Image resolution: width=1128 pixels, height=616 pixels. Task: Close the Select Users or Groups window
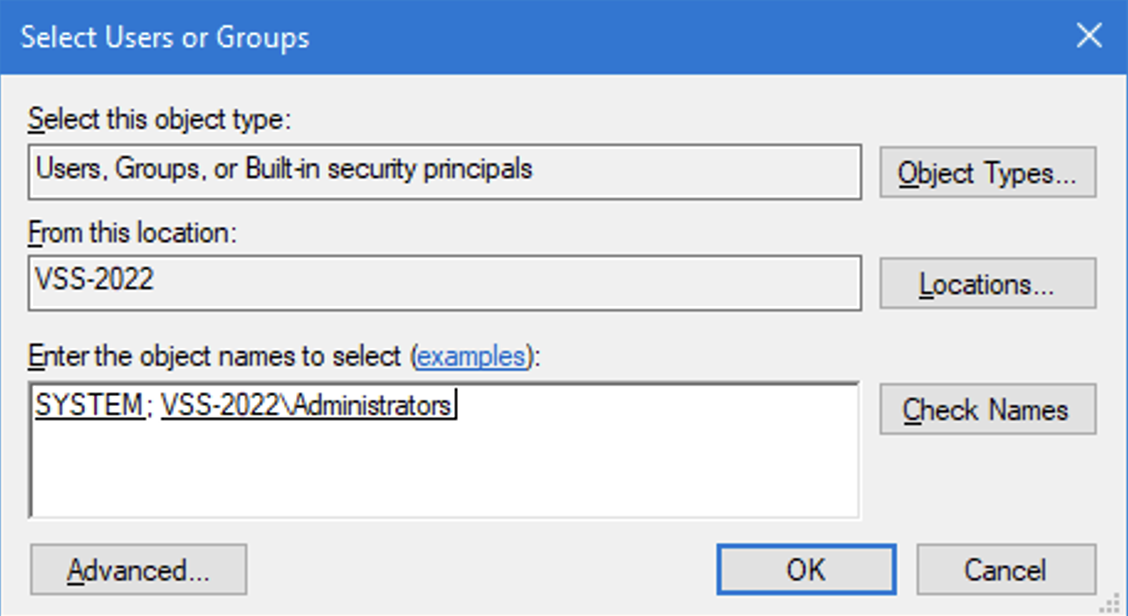coord(1089,35)
